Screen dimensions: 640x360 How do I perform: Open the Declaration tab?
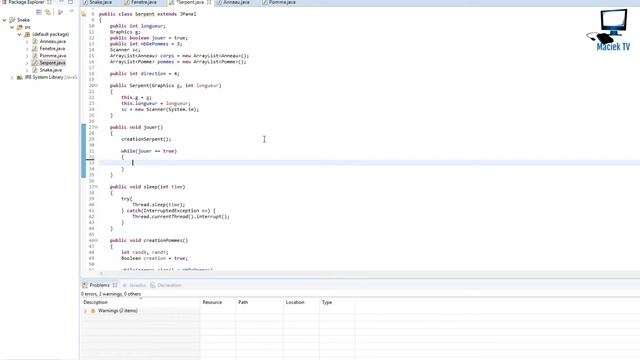[x=166, y=285]
